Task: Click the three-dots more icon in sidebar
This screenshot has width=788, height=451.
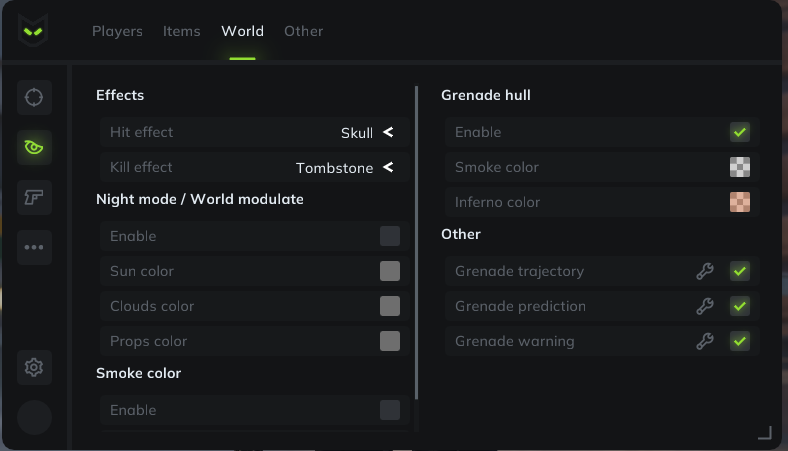Action: click(34, 247)
